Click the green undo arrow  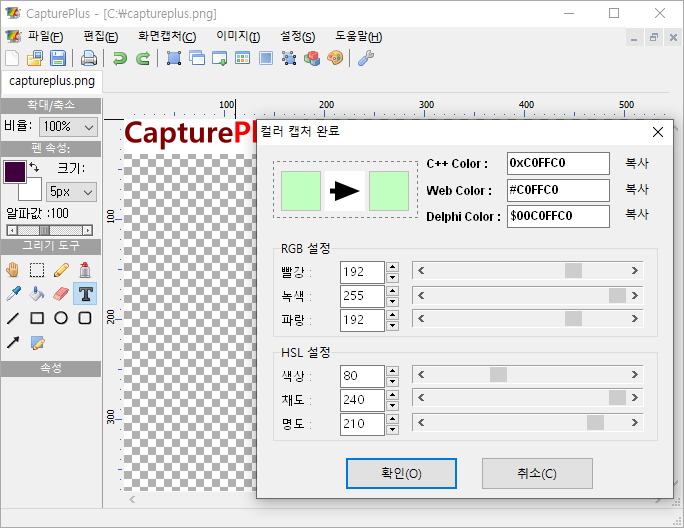120,58
